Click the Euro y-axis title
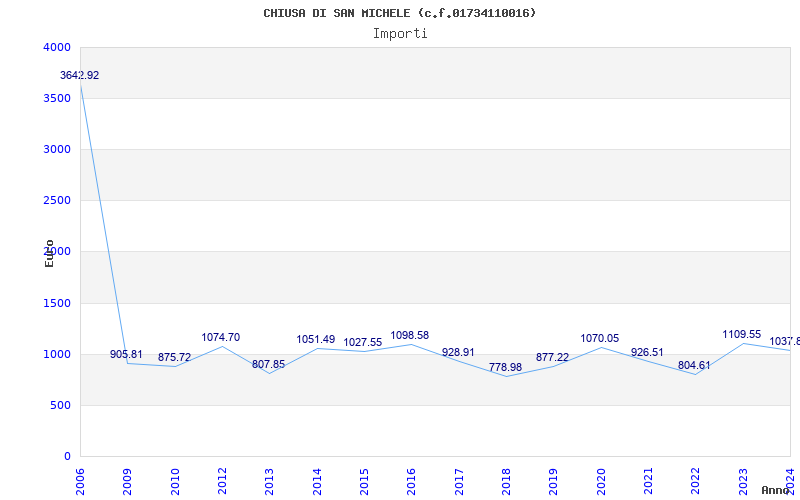The height and width of the screenshot is (500, 800). pyautogui.click(x=49, y=254)
